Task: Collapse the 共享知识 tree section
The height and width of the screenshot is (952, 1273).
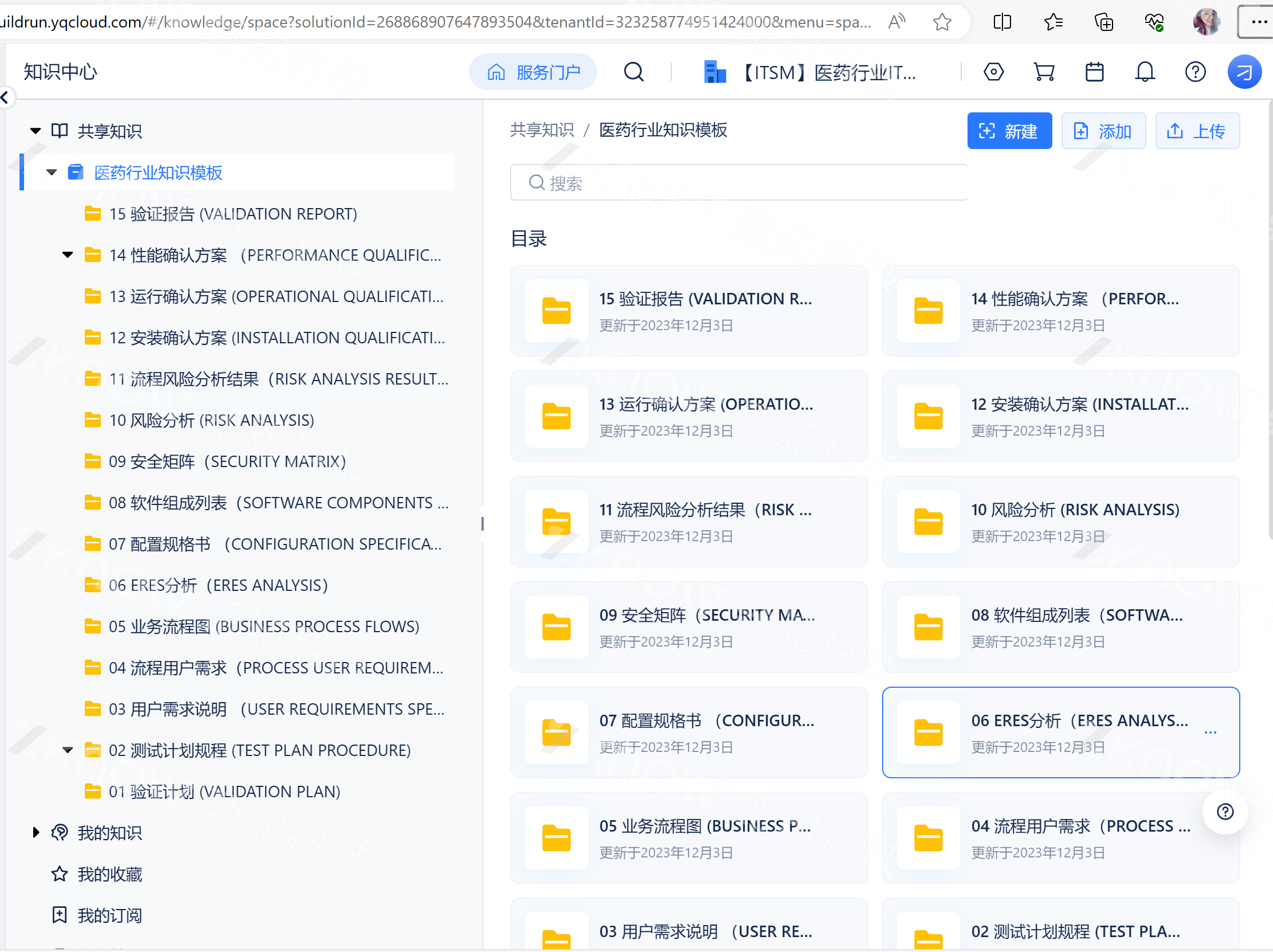Action: pos(36,131)
